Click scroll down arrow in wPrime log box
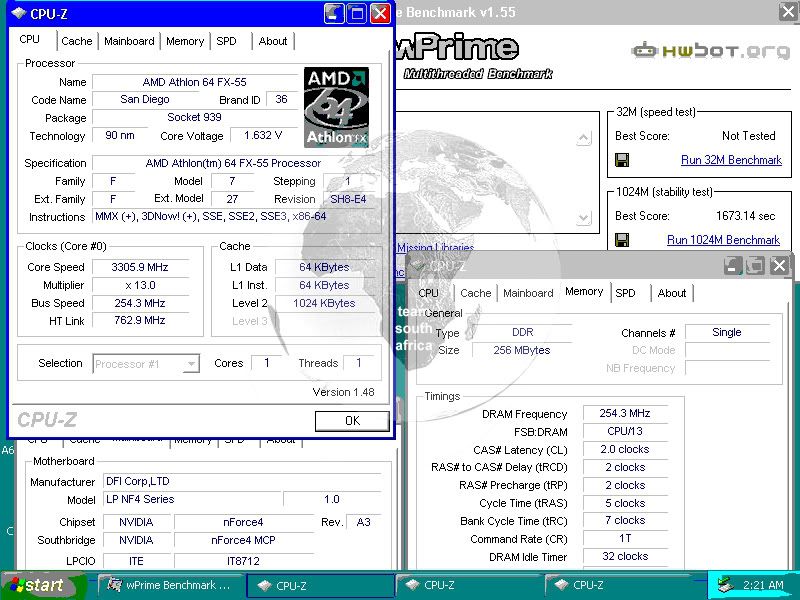The image size is (800, 600). (584, 218)
